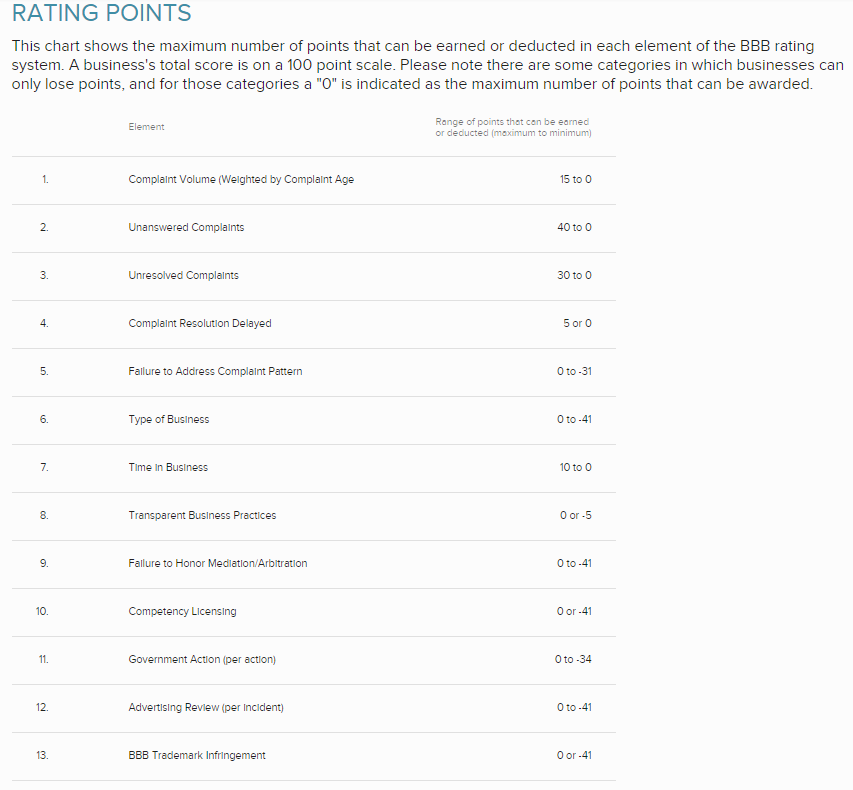This screenshot has width=853, height=790.
Task: Click Advertising Review (per incident) label
Action: [206, 707]
